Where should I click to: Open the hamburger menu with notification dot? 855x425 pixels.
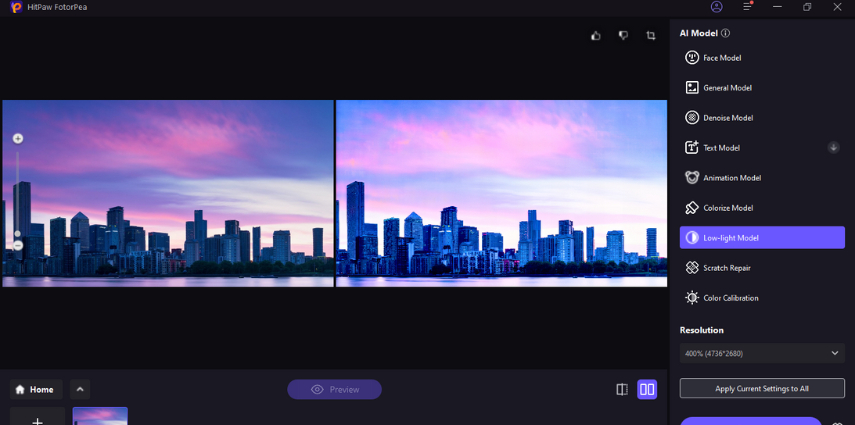click(747, 7)
